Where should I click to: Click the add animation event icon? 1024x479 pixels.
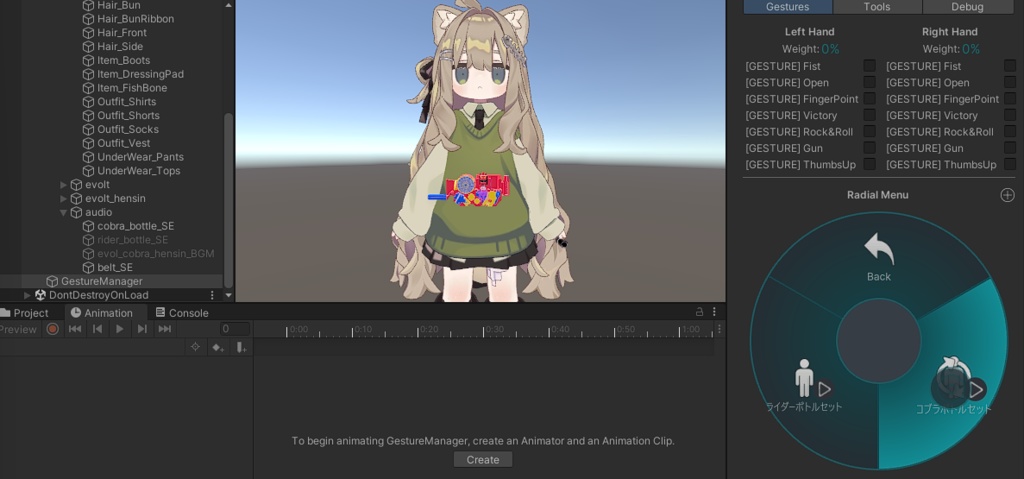[241, 347]
